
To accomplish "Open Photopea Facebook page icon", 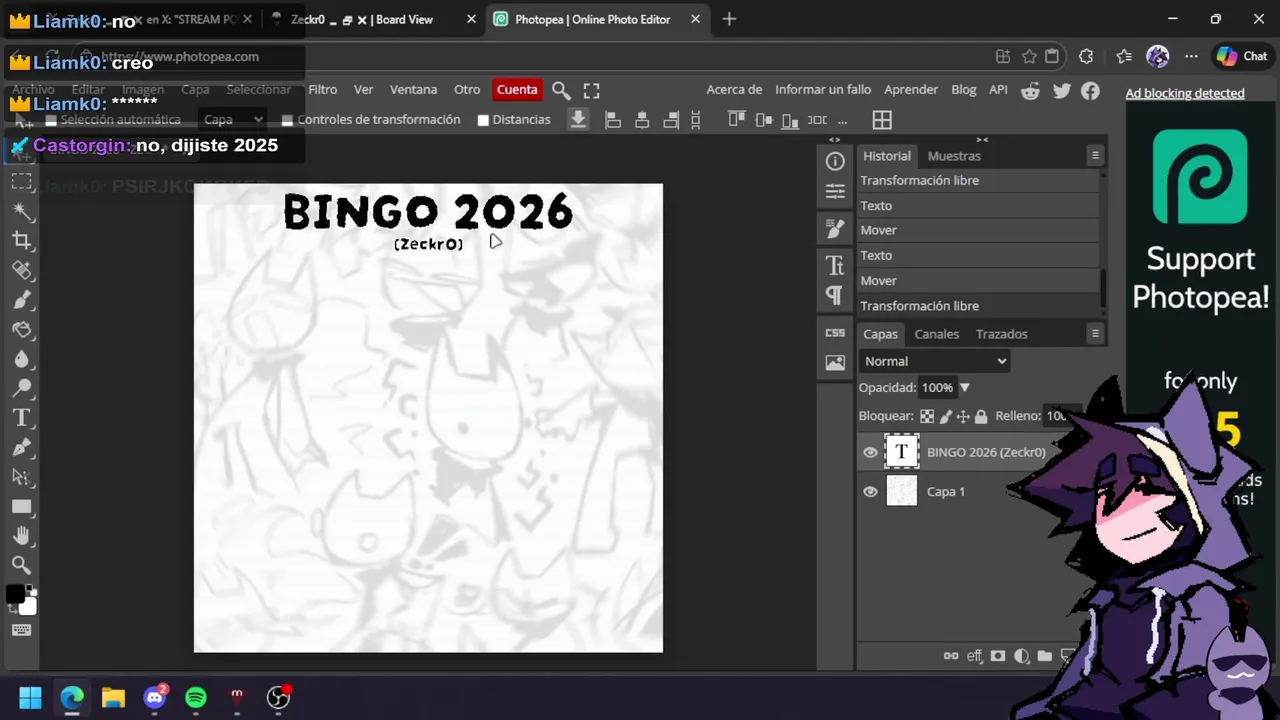I will (1090, 91).
